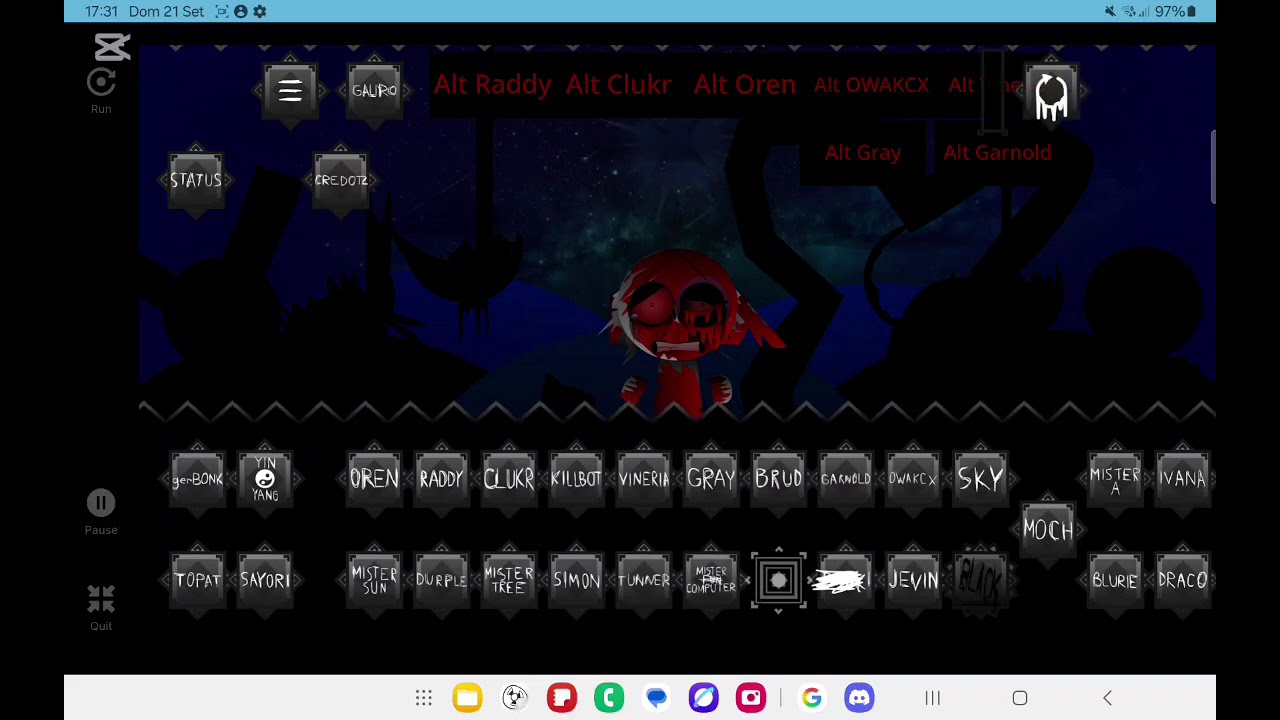Open the Google app in taskbar

click(x=811, y=698)
